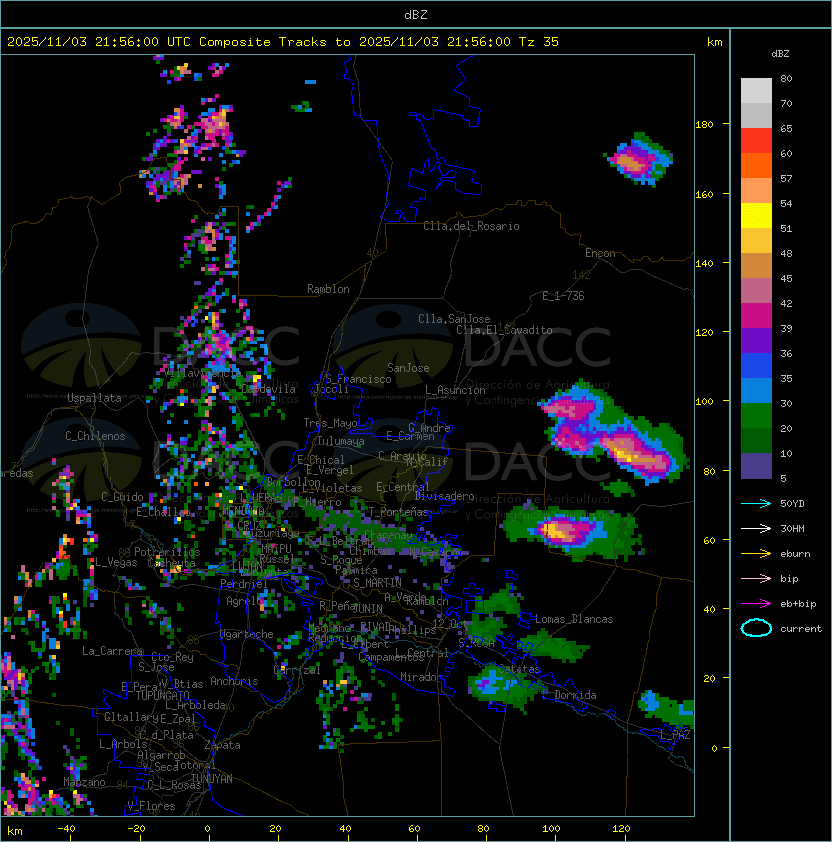Image resolution: width=832 pixels, height=842 pixels.
Task: Pick the light gray 70-80 dBZ swatch
Action: [x=756, y=91]
